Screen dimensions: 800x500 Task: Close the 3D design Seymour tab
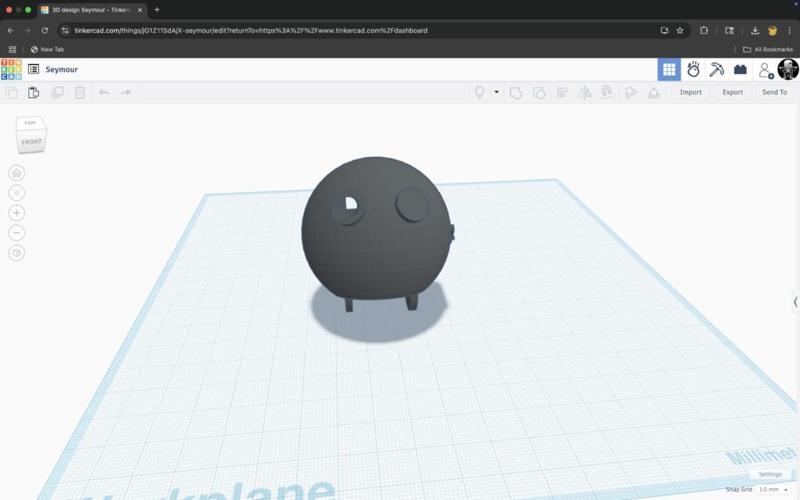point(140,10)
